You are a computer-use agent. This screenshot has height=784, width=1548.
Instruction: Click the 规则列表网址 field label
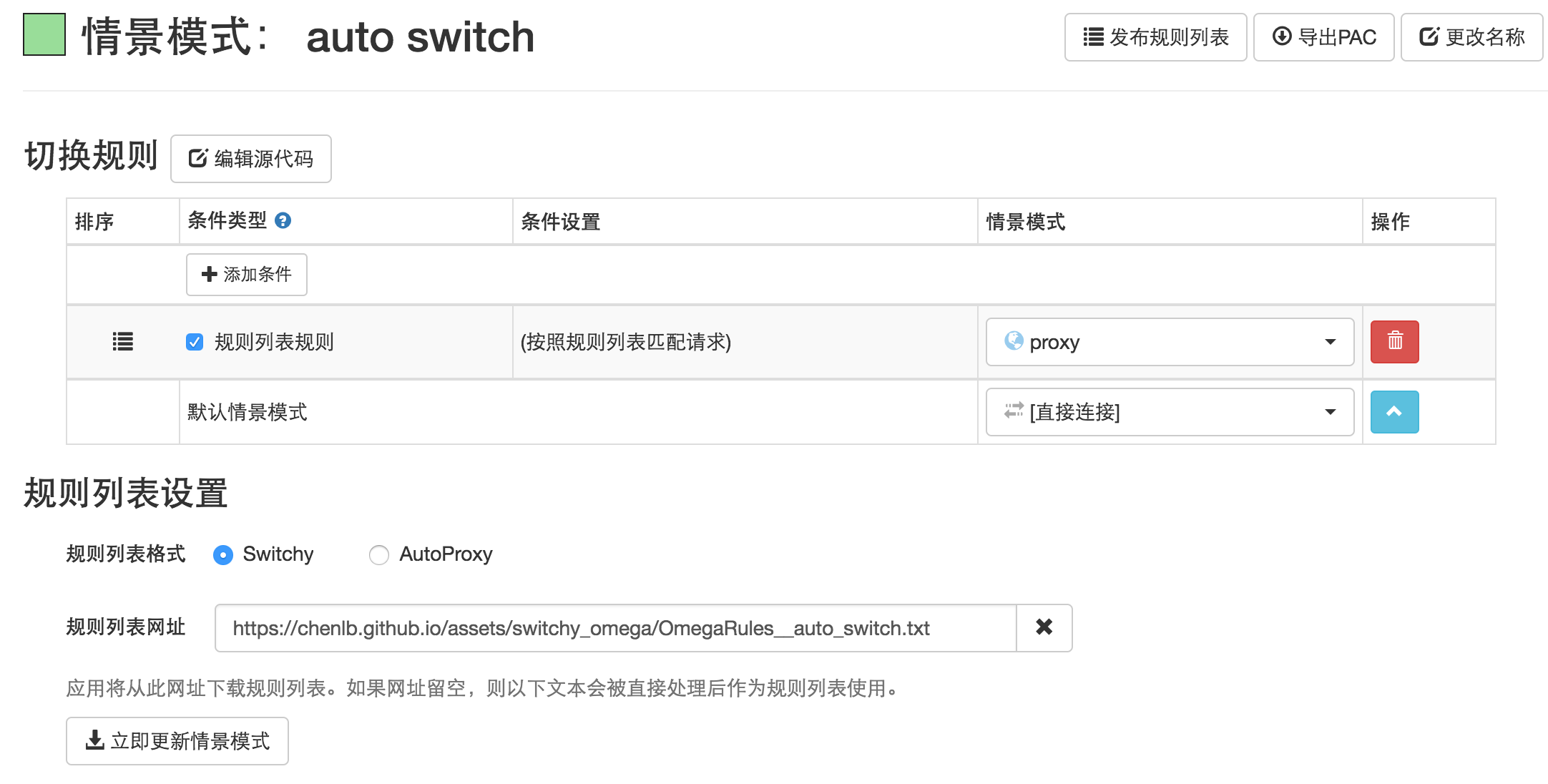pyautogui.click(x=126, y=627)
